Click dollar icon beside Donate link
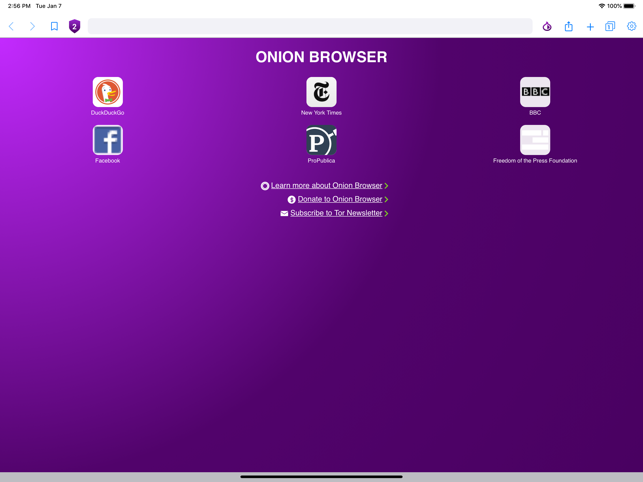 (x=292, y=200)
